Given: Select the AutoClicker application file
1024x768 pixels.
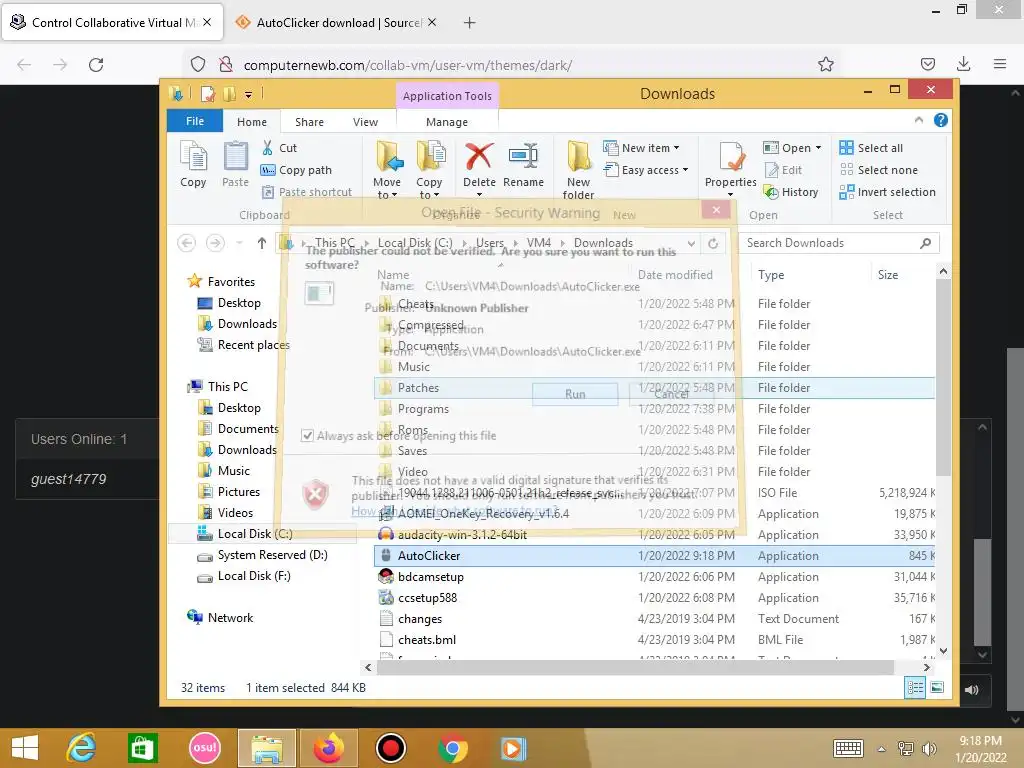Looking at the screenshot, I should [x=654, y=556].
